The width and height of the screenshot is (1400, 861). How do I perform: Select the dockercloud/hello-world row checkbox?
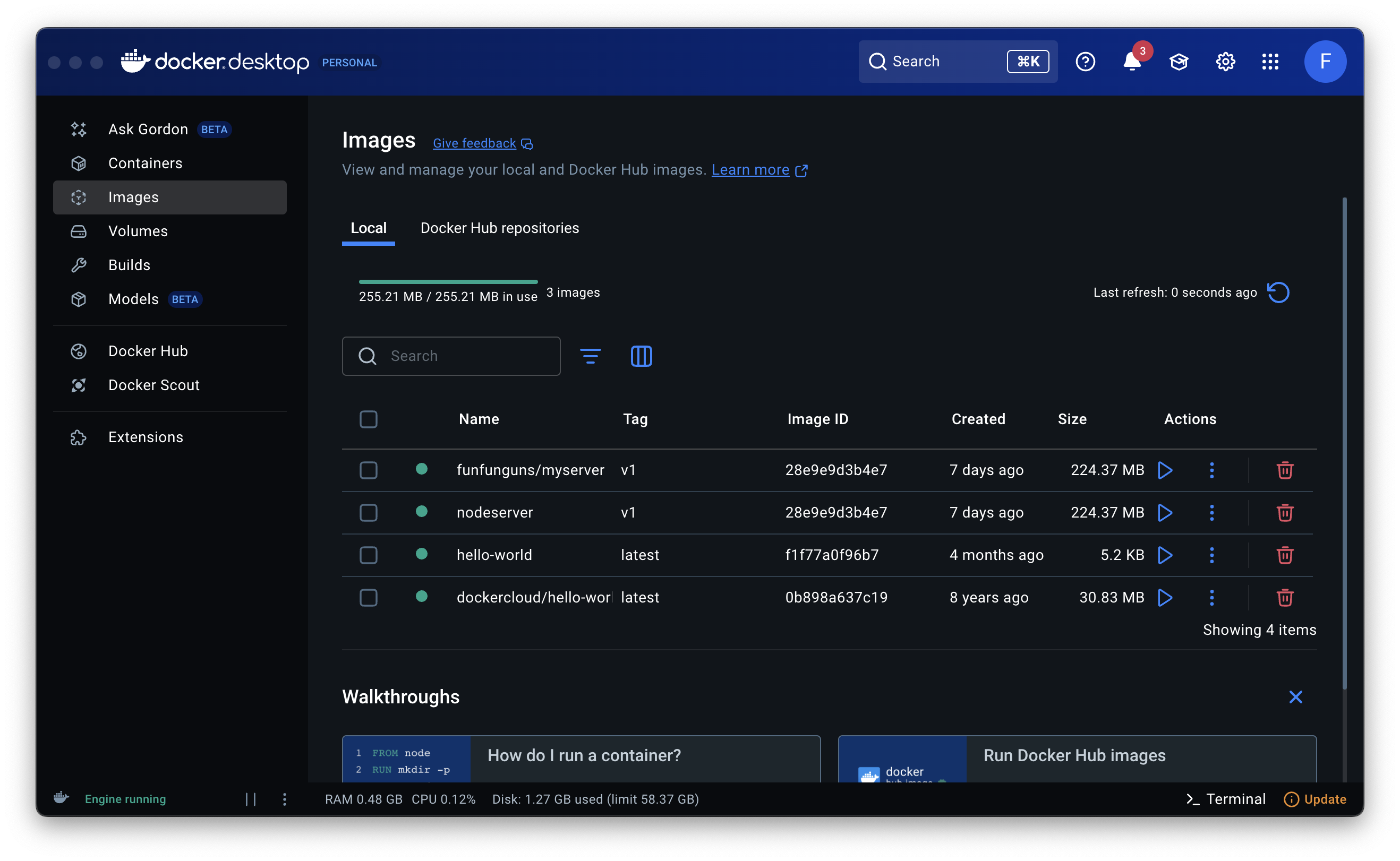tap(369, 598)
